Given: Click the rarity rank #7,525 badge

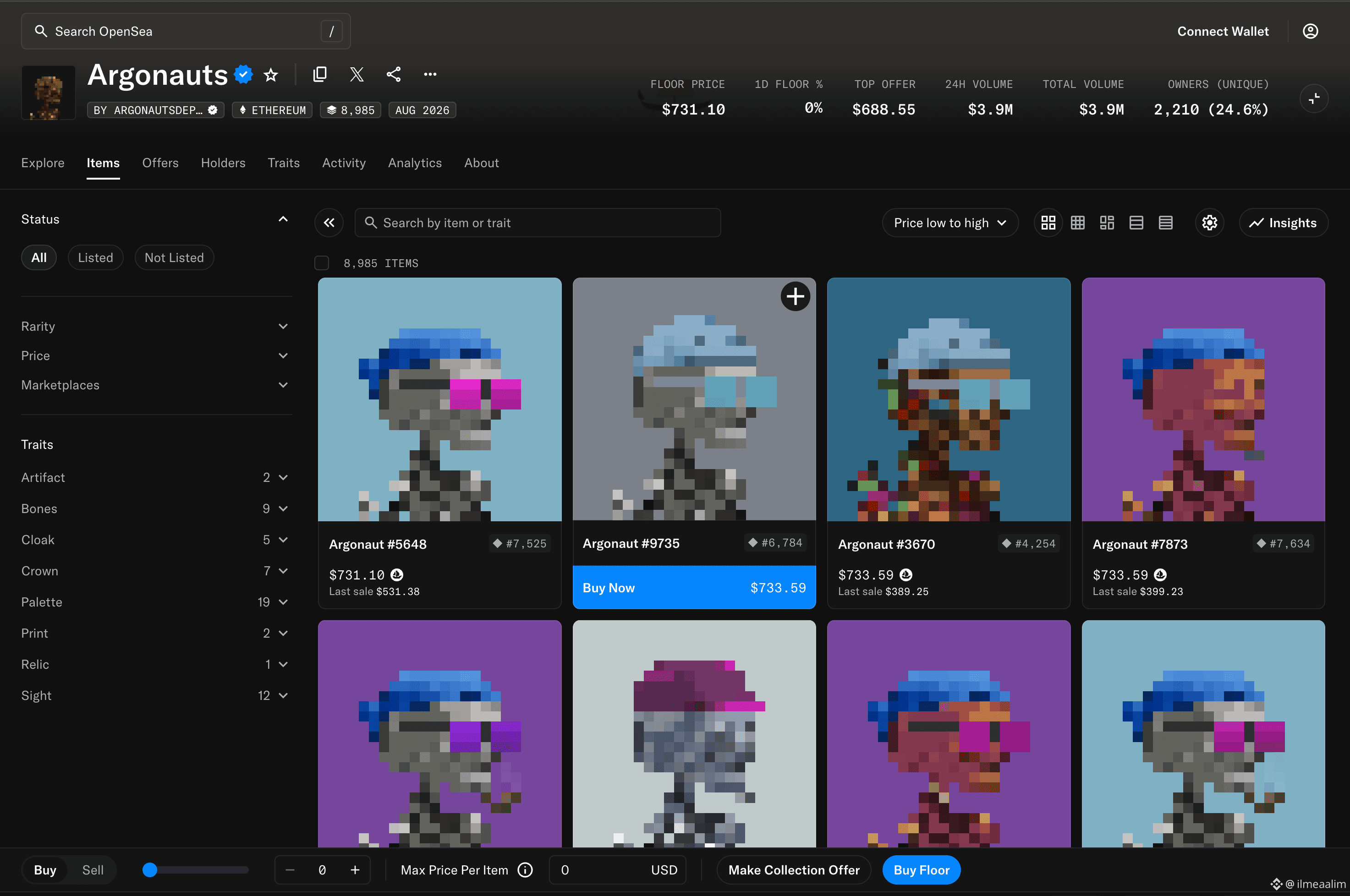Looking at the screenshot, I should (520, 543).
